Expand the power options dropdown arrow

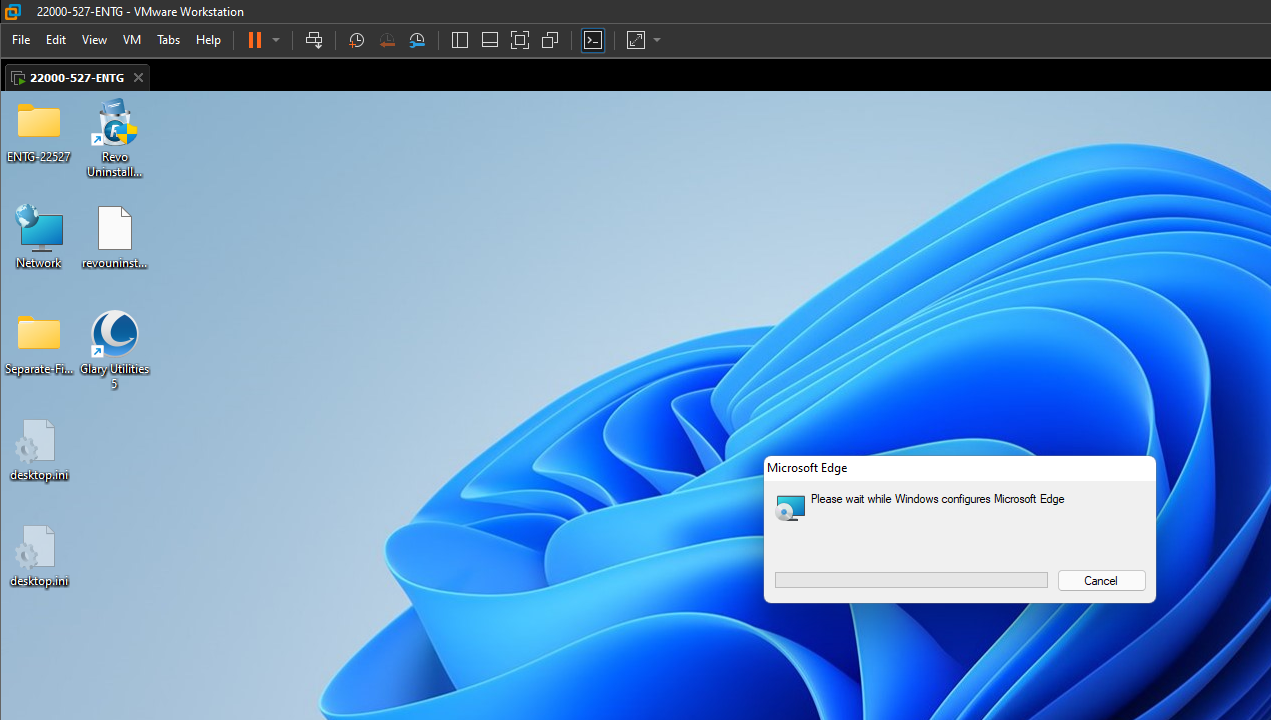[x=276, y=40]
